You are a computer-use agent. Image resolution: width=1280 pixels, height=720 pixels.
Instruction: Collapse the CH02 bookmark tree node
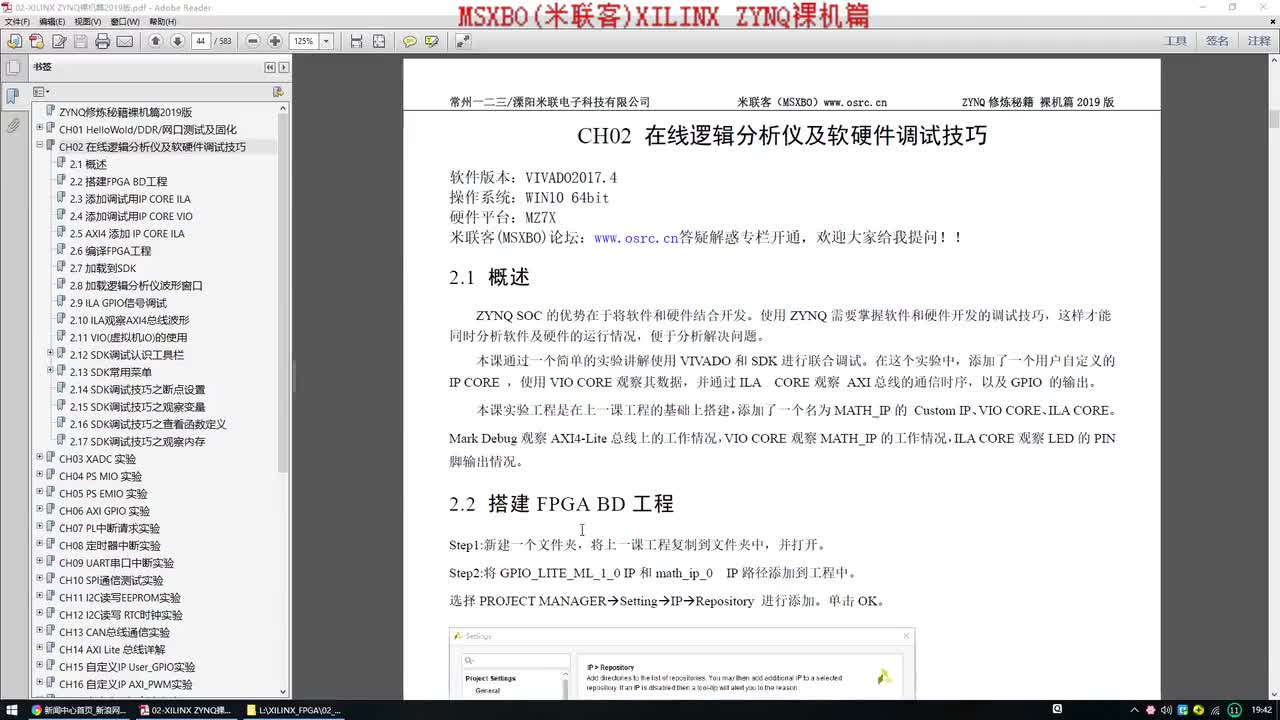[x=39, y=145]
